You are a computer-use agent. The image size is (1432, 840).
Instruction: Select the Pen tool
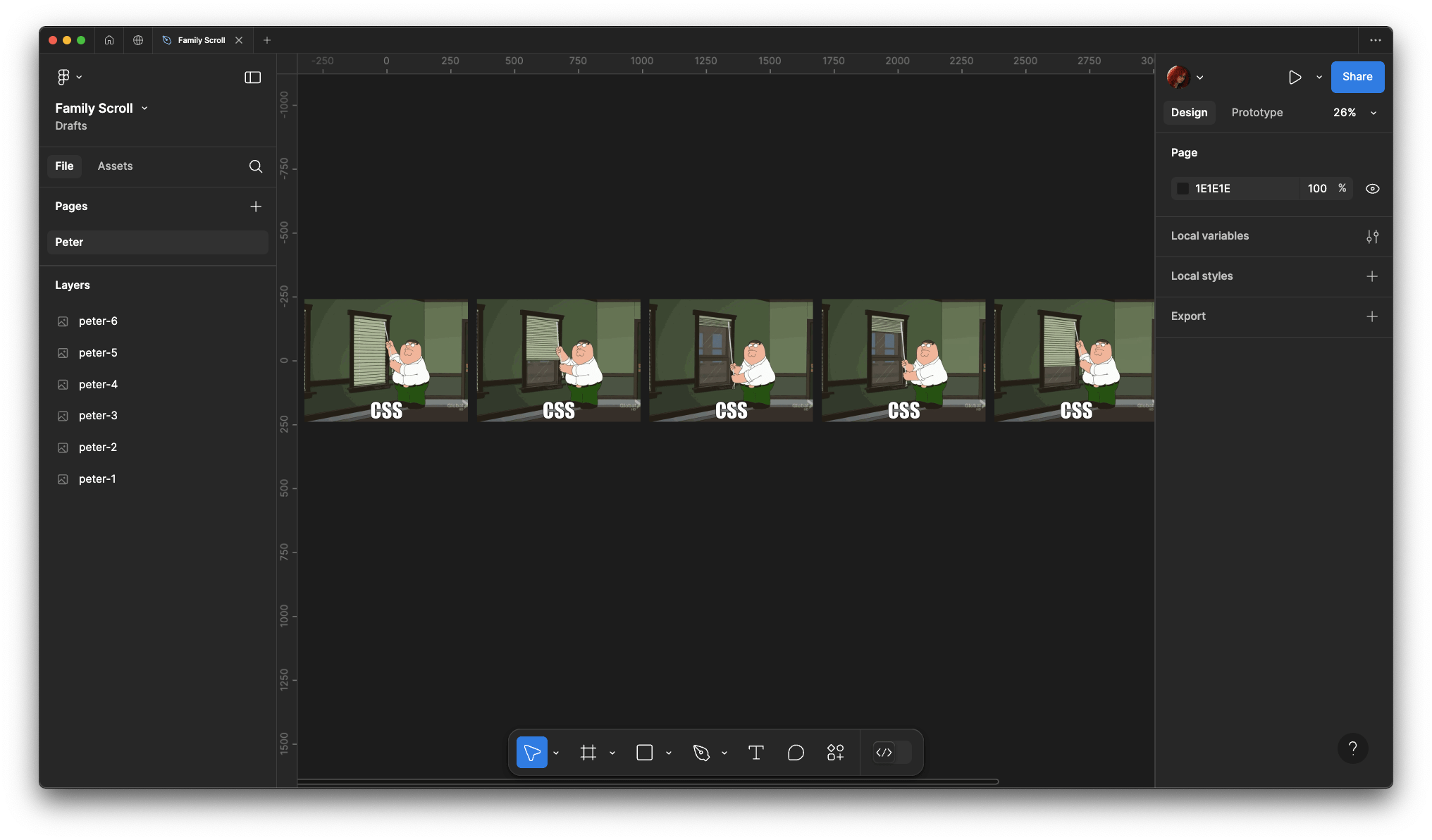(x=700, y=753)
